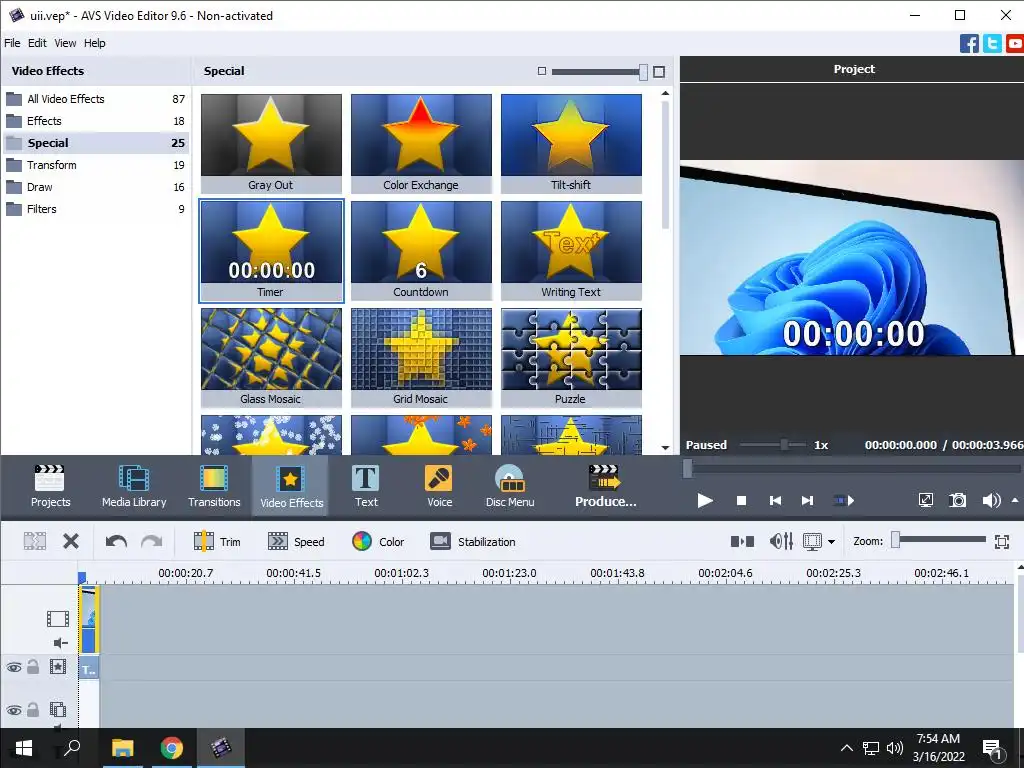This screenshot has width=1024, height=768.
Task: Open the Text effects panel
Action: tap(366, 487)
